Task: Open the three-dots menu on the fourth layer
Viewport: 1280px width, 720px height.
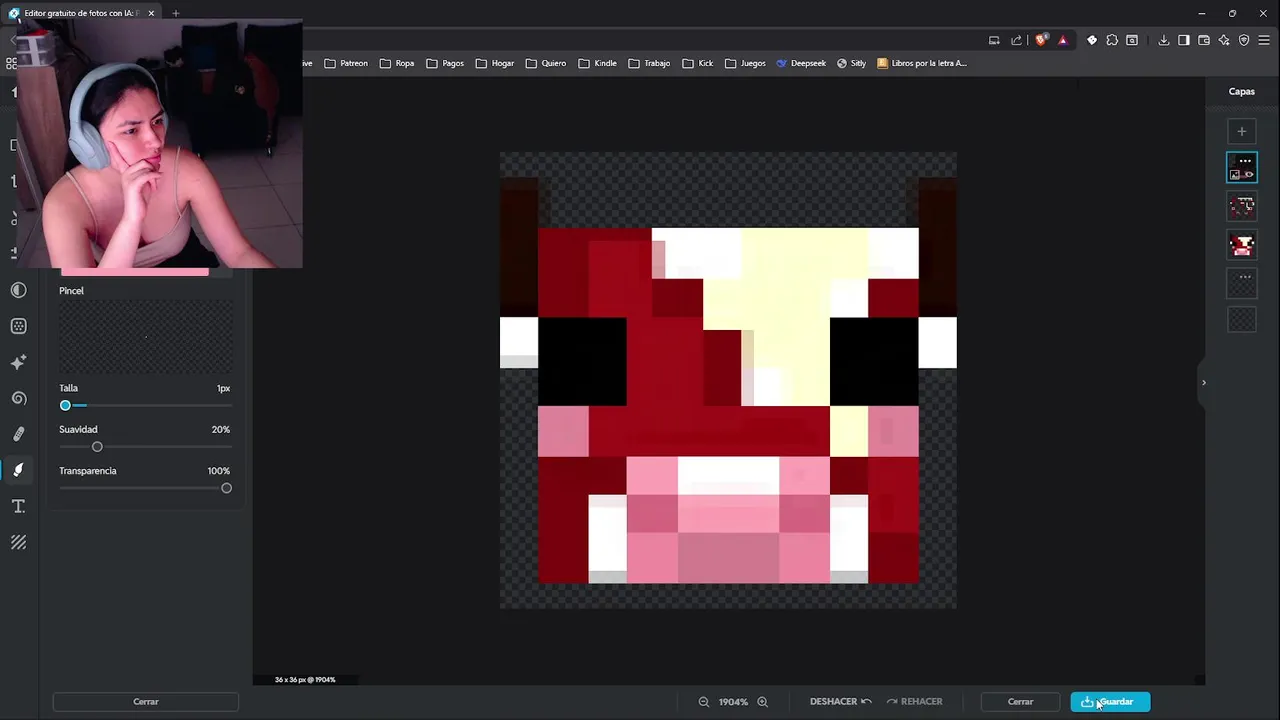Action: pyautogui.click(x=1245, y=276)
